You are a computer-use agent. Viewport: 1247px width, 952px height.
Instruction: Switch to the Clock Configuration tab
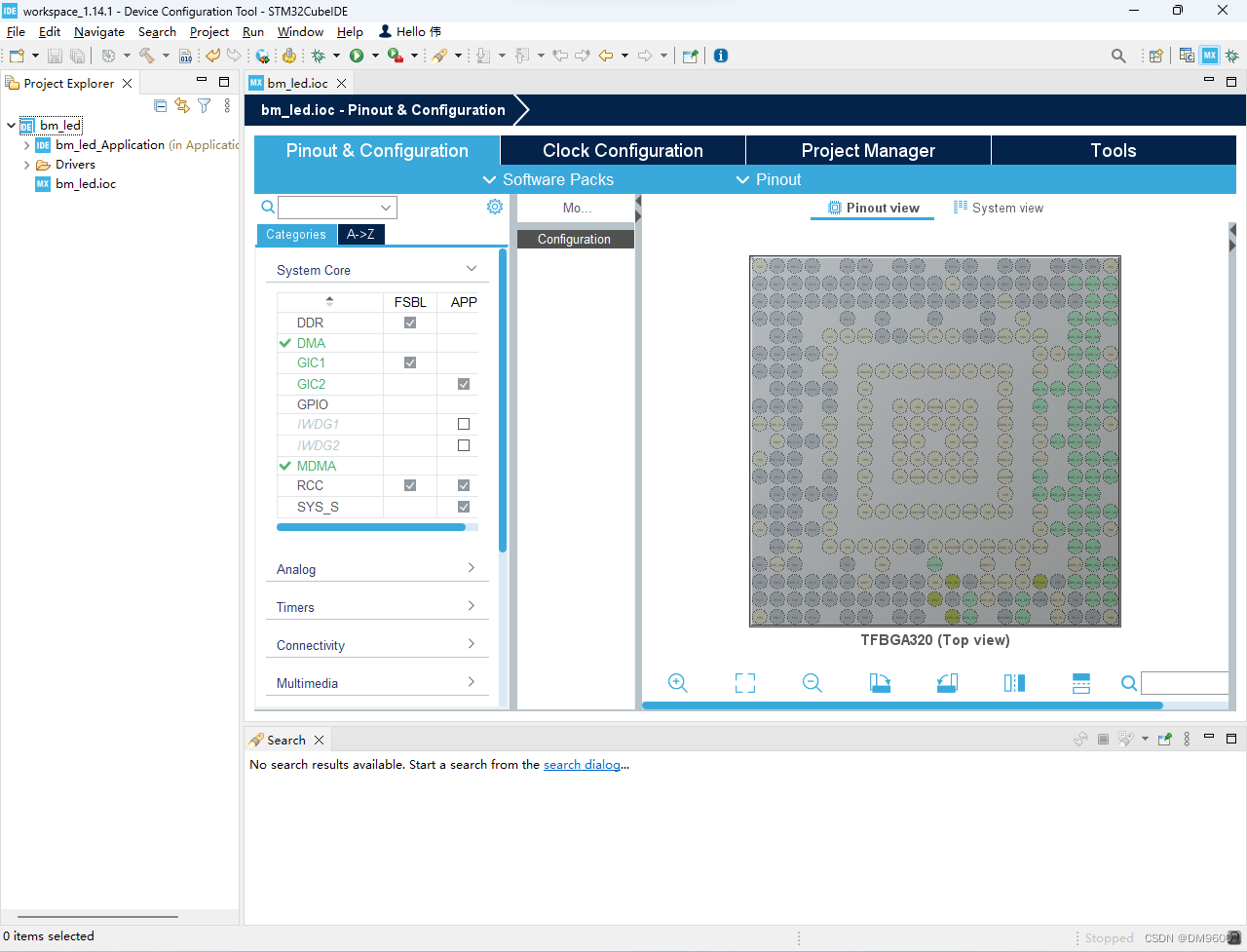point(623,150)
